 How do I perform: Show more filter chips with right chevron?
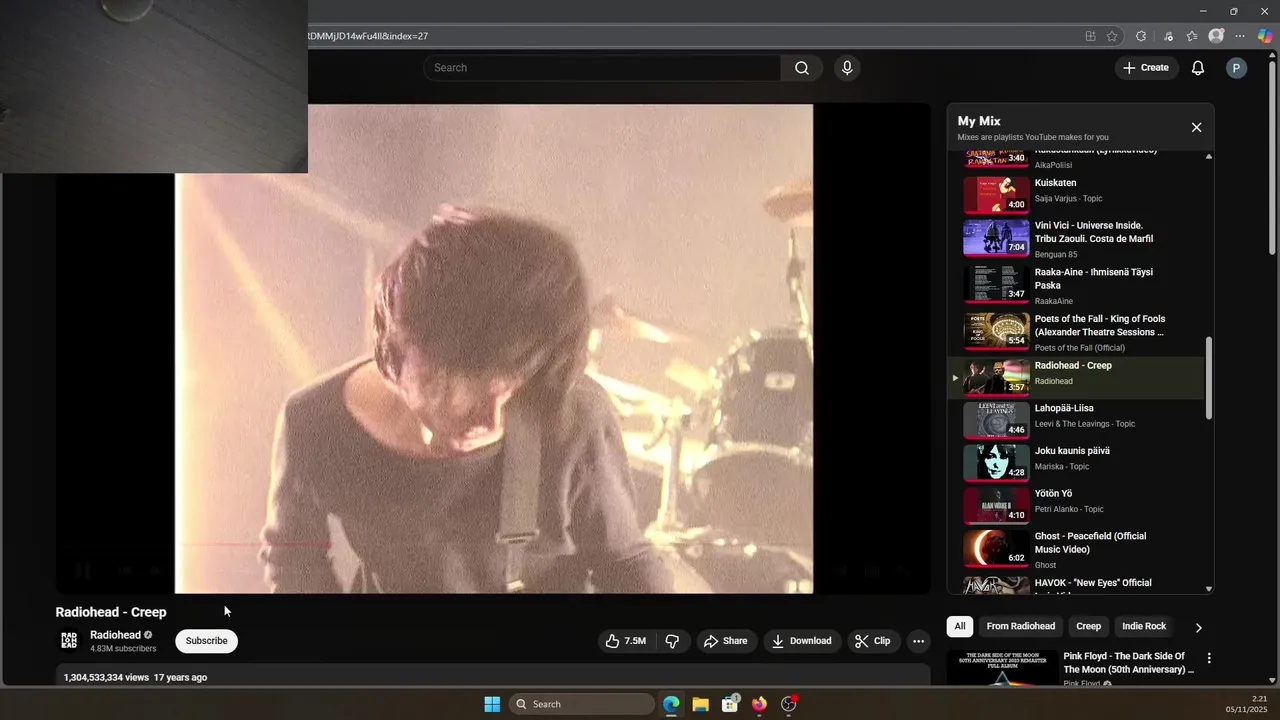(1198, 627)
